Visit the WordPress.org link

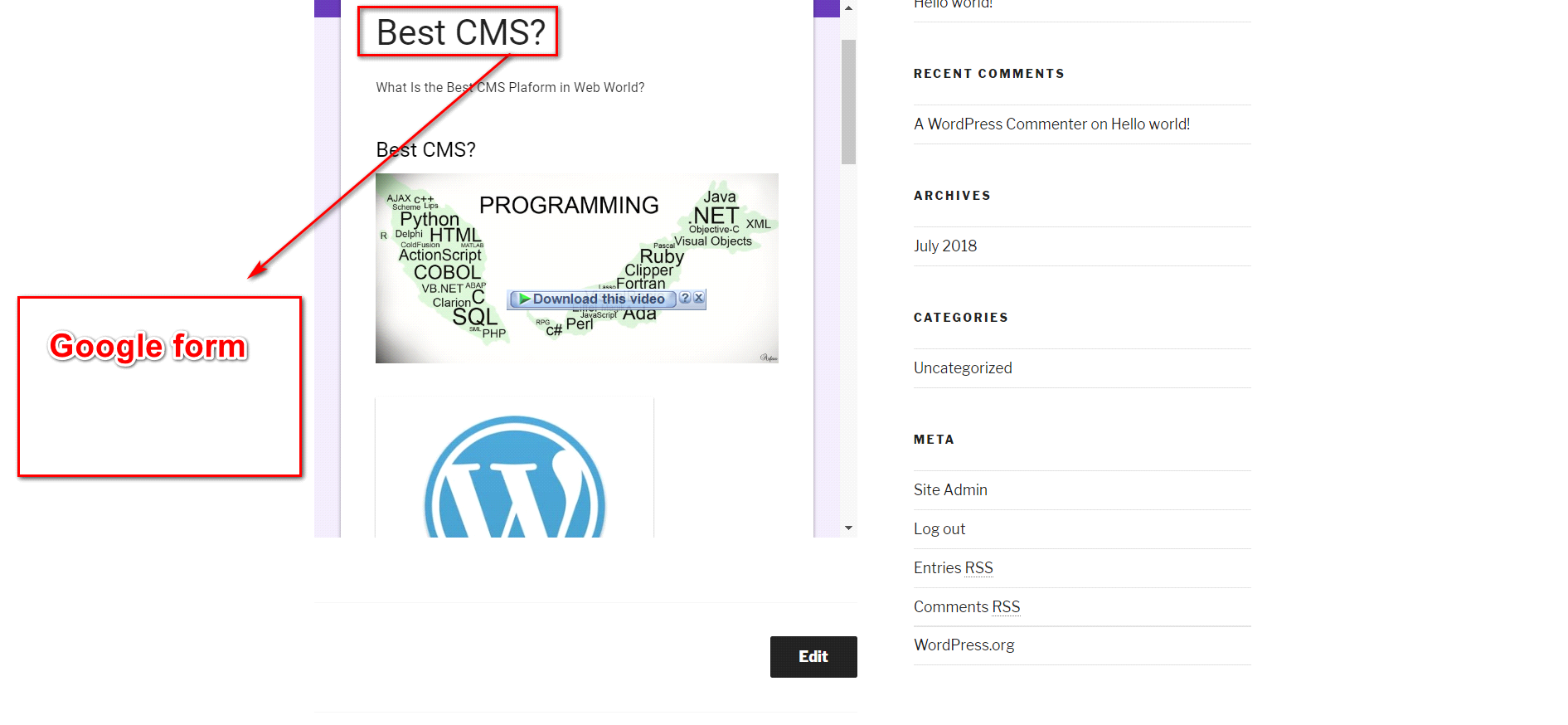tap(964, 645)
